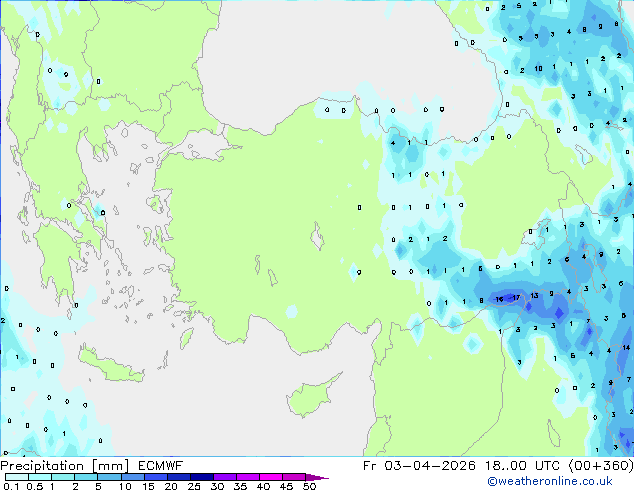Click the 'Precipitation' title text

pyautogui.click(x=42, y=466)
